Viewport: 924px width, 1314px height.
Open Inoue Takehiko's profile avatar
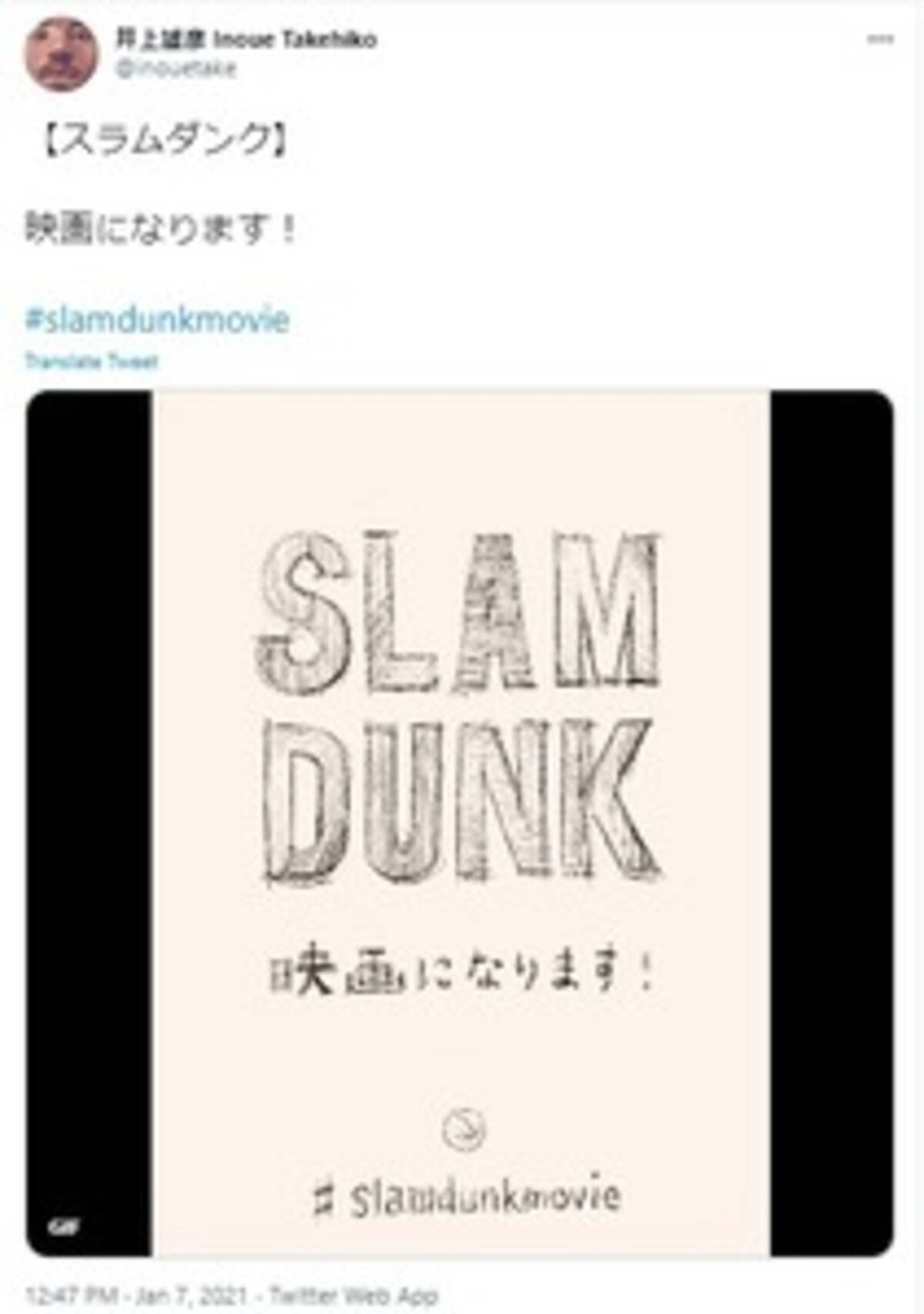tap(60, 54)
